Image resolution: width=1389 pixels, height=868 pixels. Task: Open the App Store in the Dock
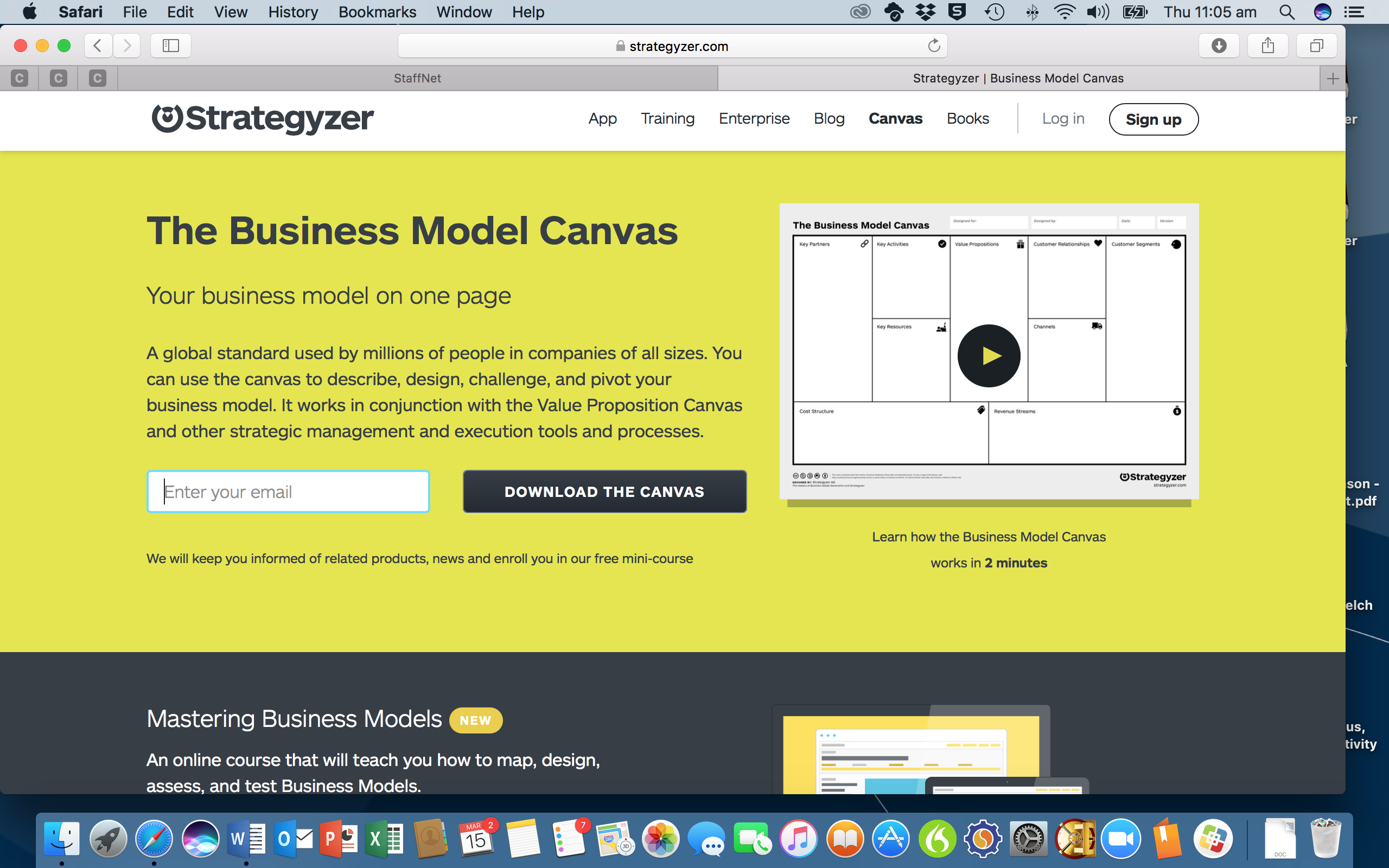coord(891,838)
